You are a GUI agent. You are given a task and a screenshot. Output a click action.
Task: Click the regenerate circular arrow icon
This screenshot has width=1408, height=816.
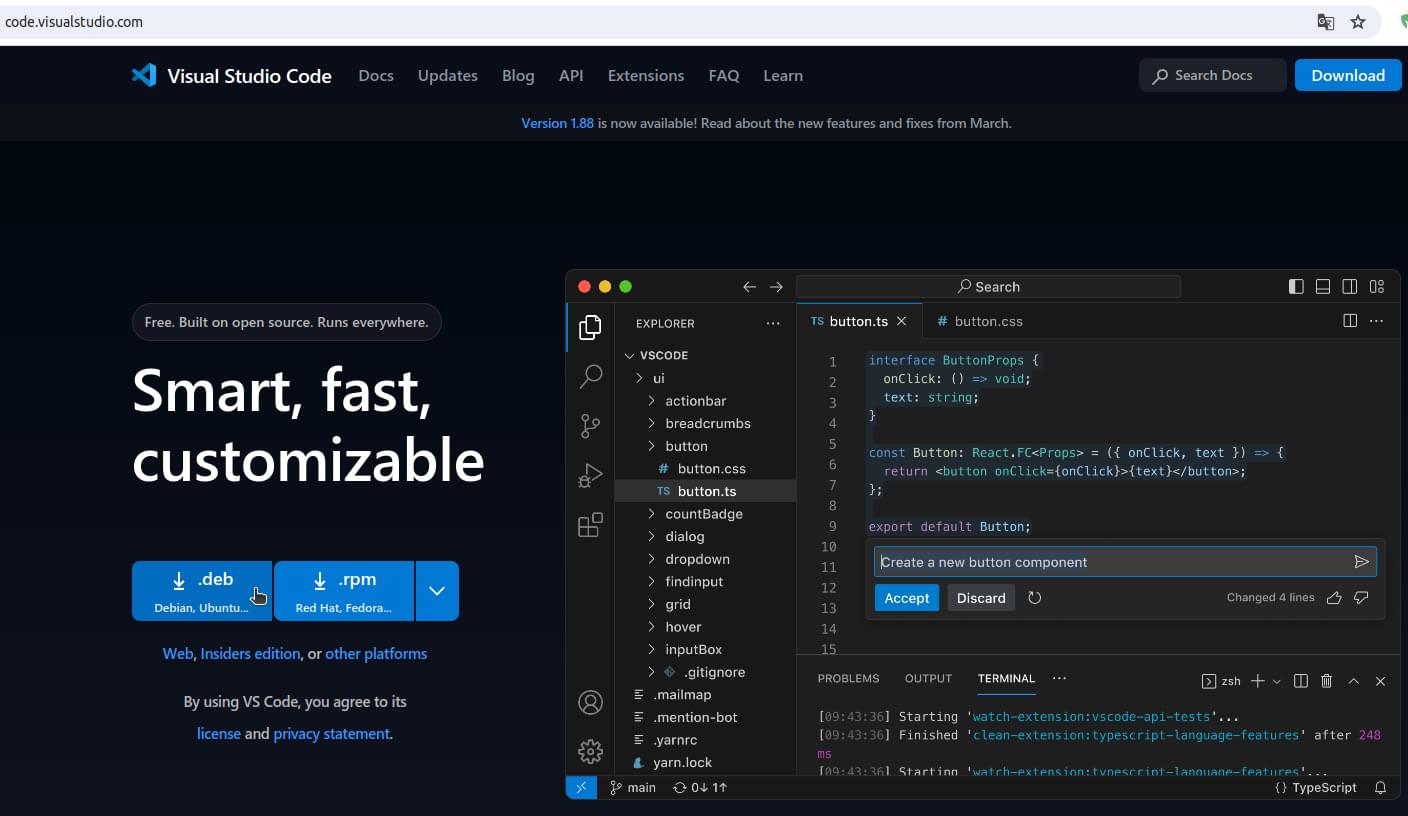1035,598
